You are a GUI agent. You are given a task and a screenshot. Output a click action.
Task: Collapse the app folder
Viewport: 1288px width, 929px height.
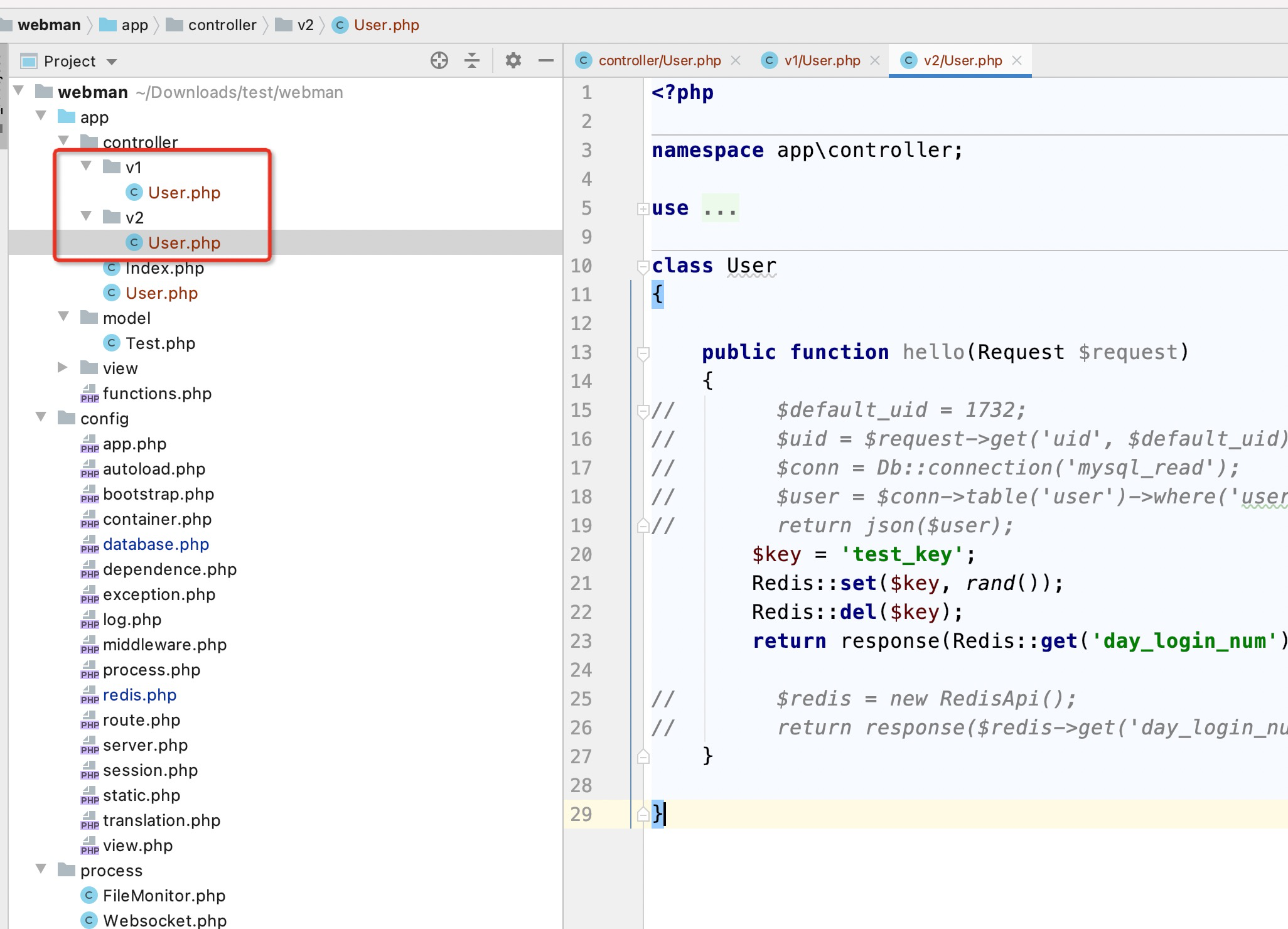tap(41, 115)
